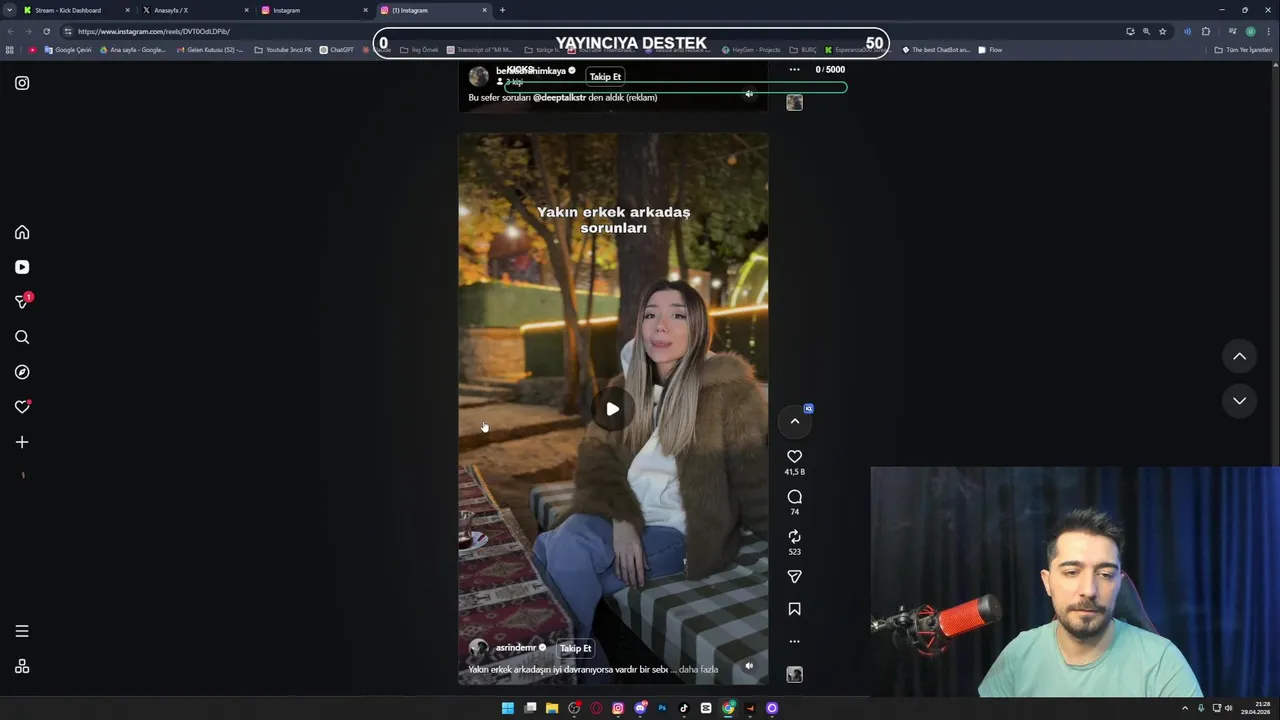Open Flow bookmark

990,50
